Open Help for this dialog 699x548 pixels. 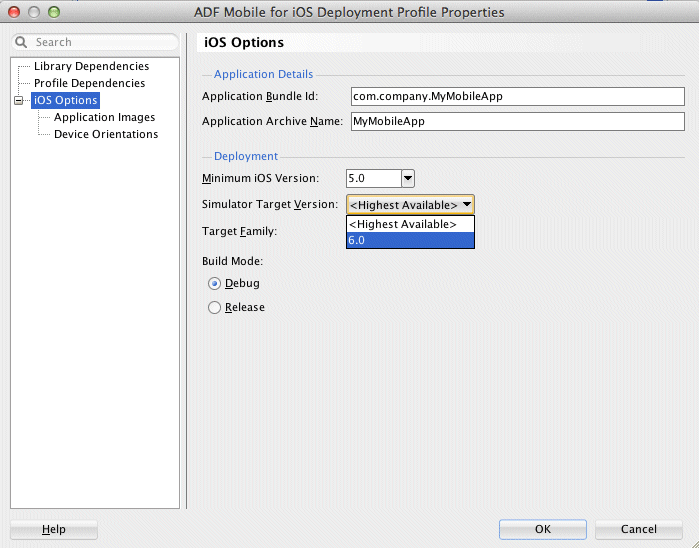click(x=54, y=529)
